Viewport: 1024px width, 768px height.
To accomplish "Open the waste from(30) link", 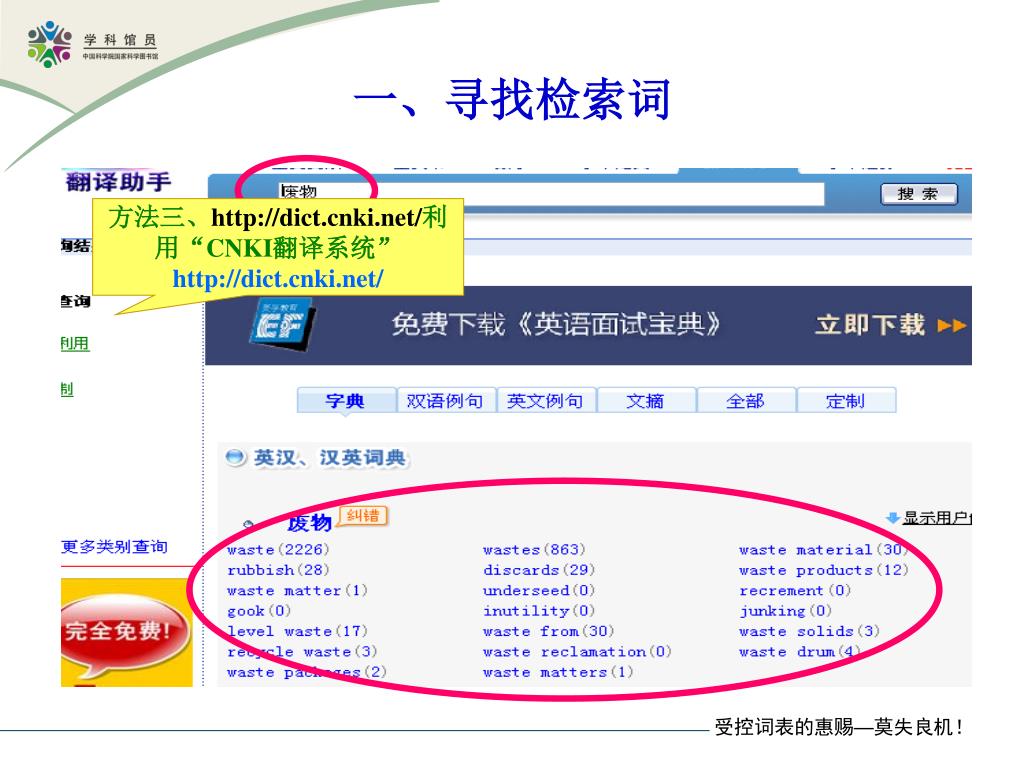I will coord(549,632).
